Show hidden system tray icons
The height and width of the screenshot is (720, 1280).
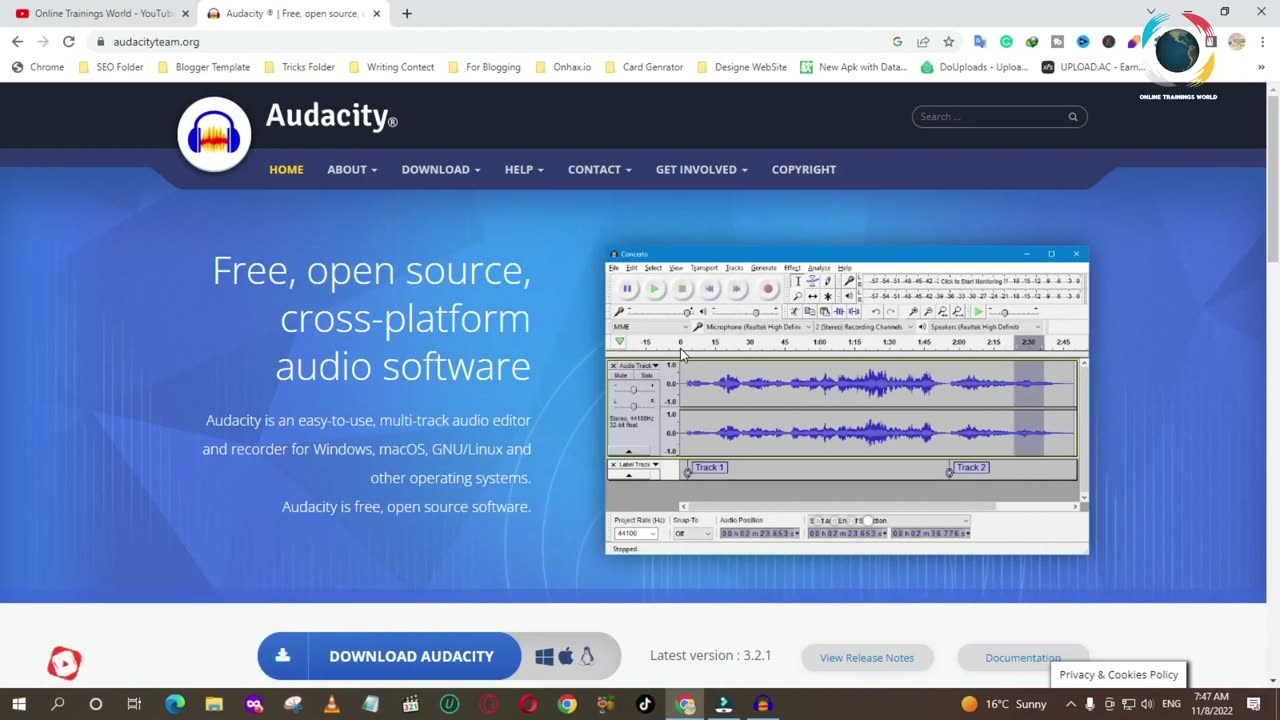[x=1071, y=704]
